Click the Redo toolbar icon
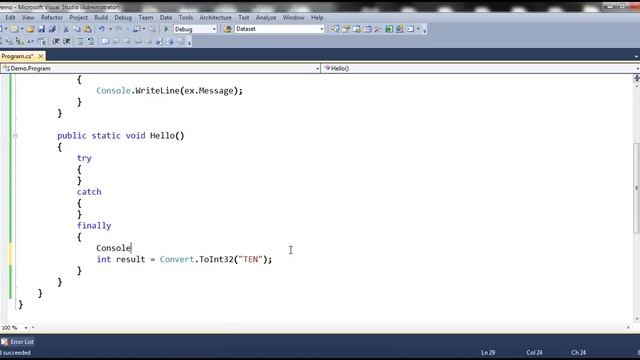 point(119,29)
